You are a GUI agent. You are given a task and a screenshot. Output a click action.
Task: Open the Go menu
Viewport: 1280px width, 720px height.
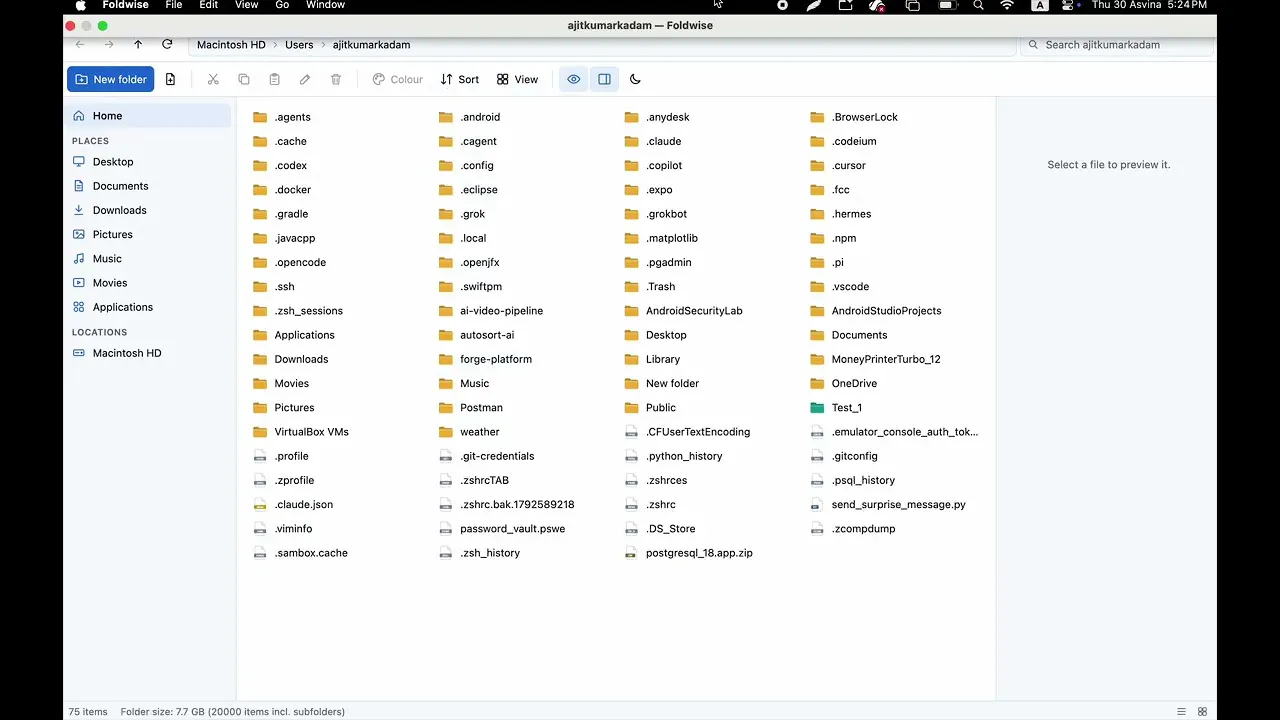(x=282, y=5)
